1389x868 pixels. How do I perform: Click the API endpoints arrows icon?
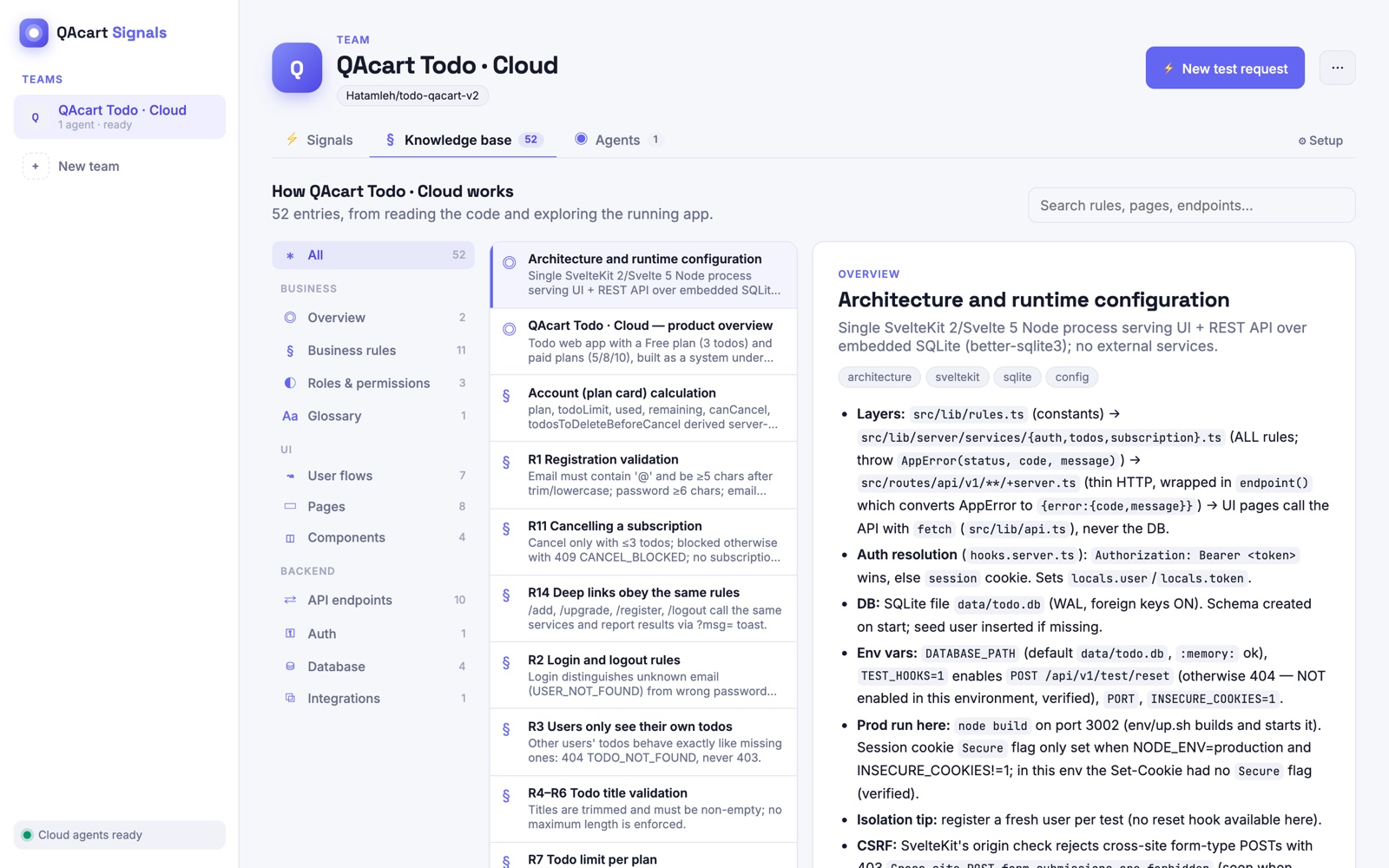[x=290, y=600]
